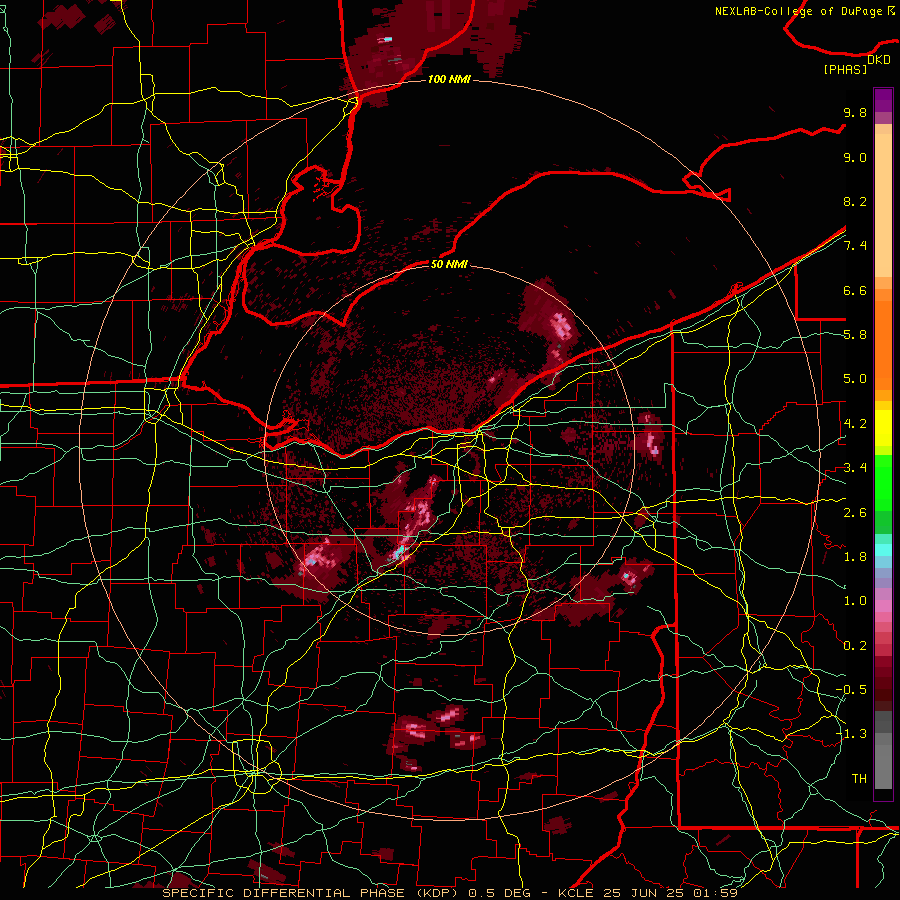Click the 50 NMI range ring label
This screenshot has height=900, width=900.
(449, 264)
